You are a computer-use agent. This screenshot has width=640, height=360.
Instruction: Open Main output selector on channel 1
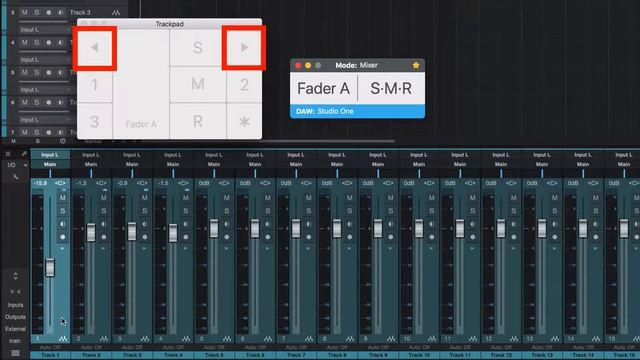(50, 164)
